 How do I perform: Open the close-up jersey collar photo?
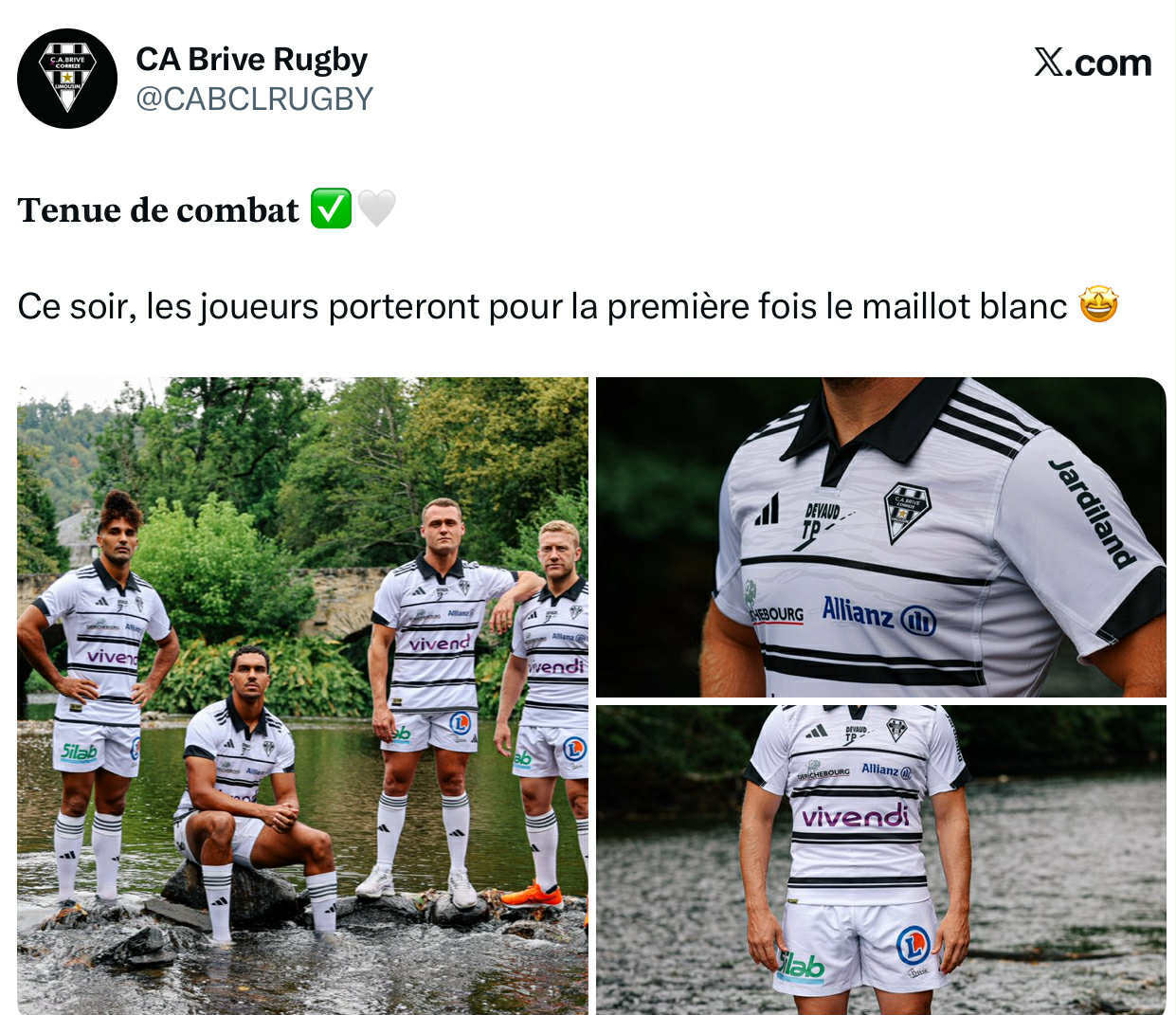880,537
